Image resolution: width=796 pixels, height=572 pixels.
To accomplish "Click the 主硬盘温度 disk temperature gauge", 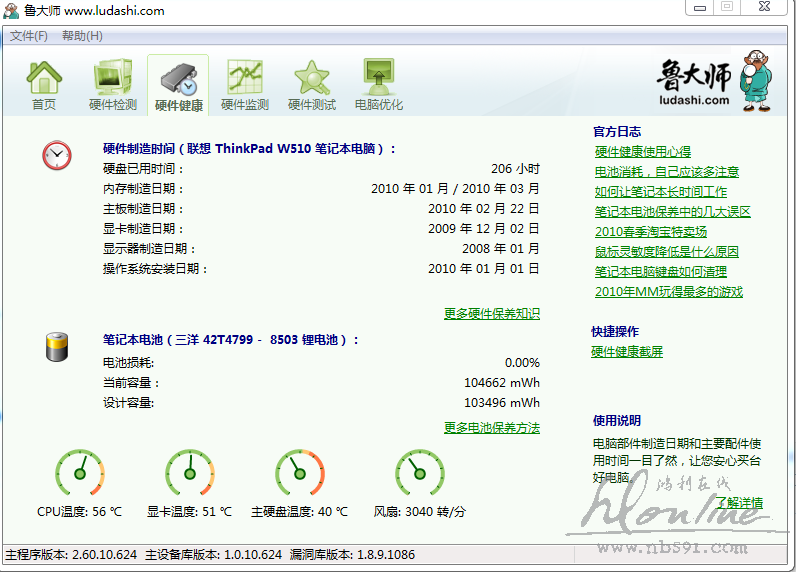I will click(301, 472).
